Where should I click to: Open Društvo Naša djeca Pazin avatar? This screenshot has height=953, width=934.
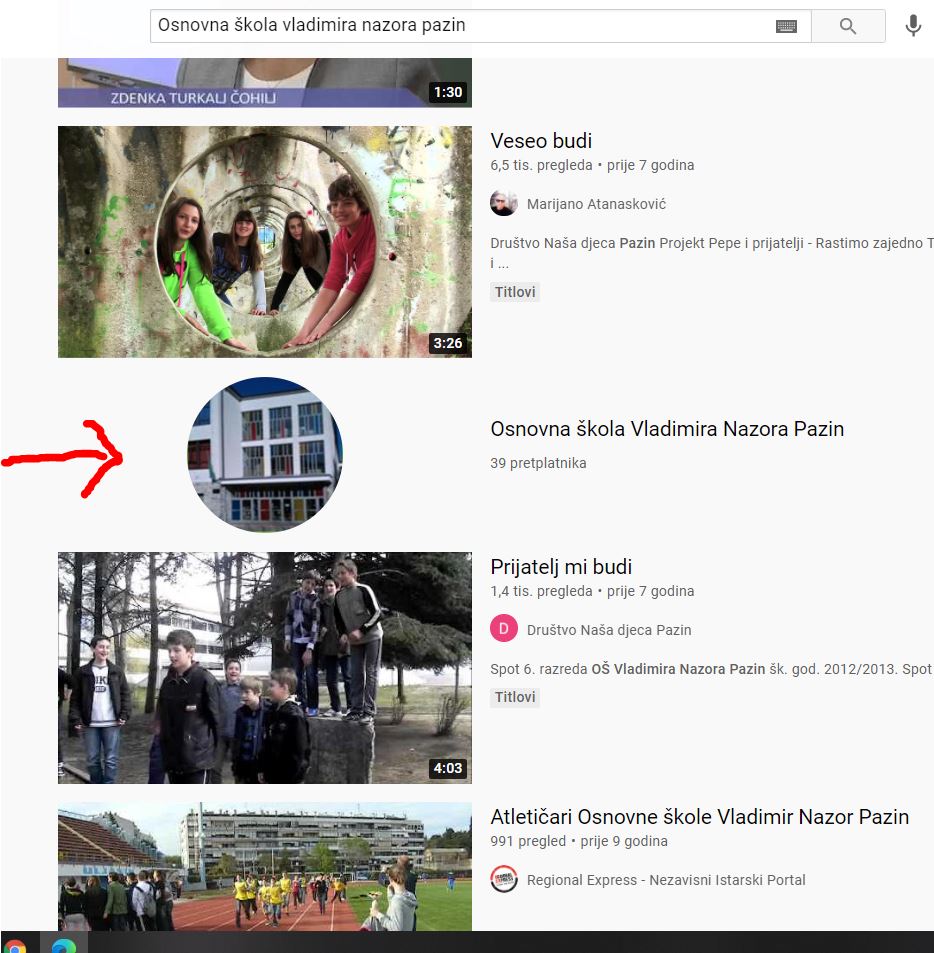point(504,628)
